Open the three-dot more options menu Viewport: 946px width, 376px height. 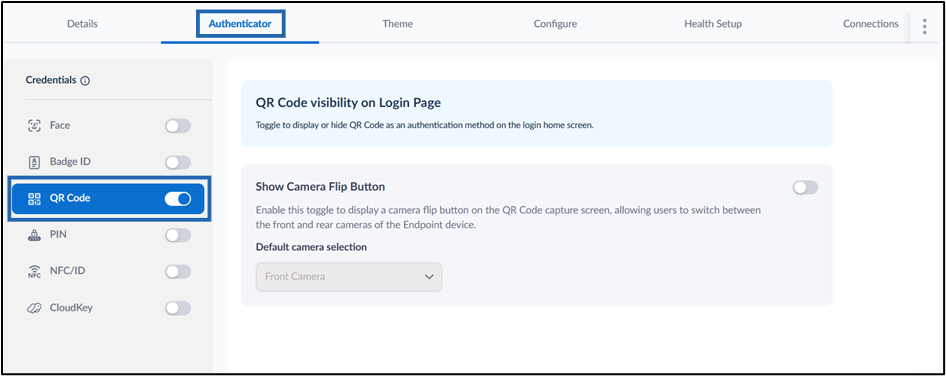(x=924, y=26)
